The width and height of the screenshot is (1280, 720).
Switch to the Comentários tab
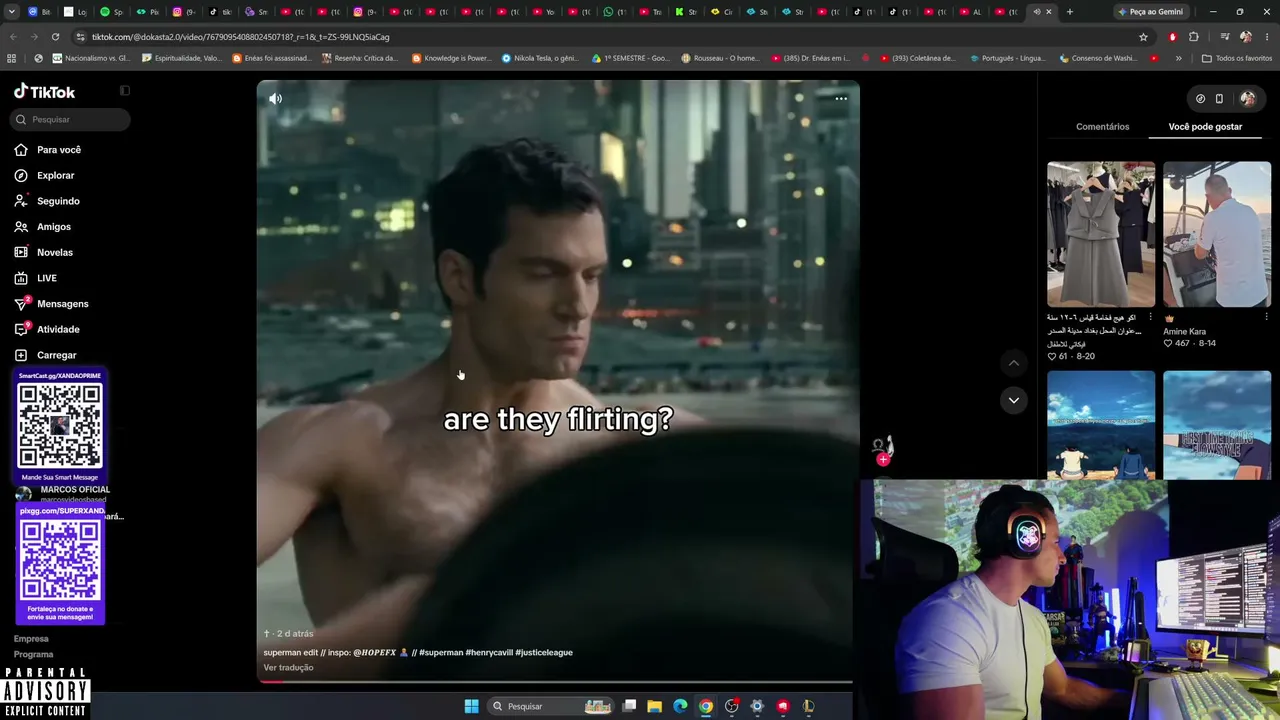[1102, 127]
